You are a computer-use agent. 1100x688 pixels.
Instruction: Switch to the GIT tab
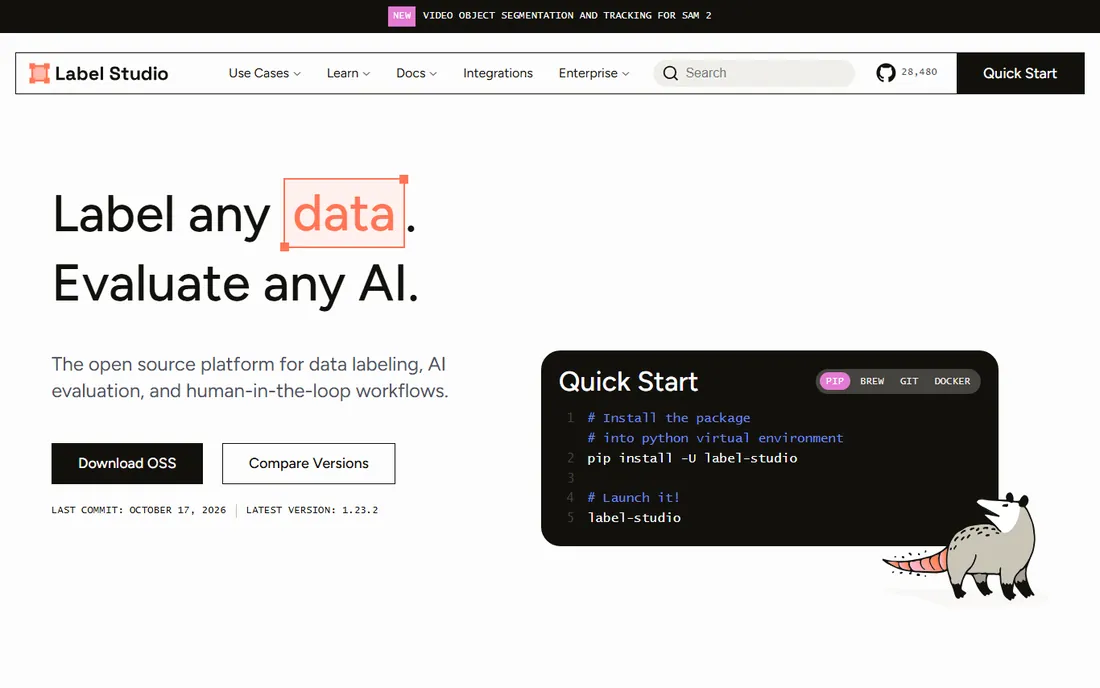point(909,381)
